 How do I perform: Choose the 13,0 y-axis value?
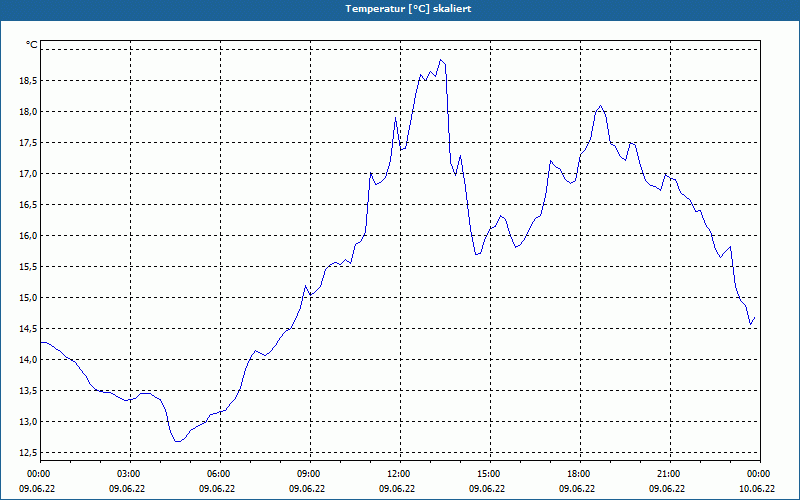point(29,422)
